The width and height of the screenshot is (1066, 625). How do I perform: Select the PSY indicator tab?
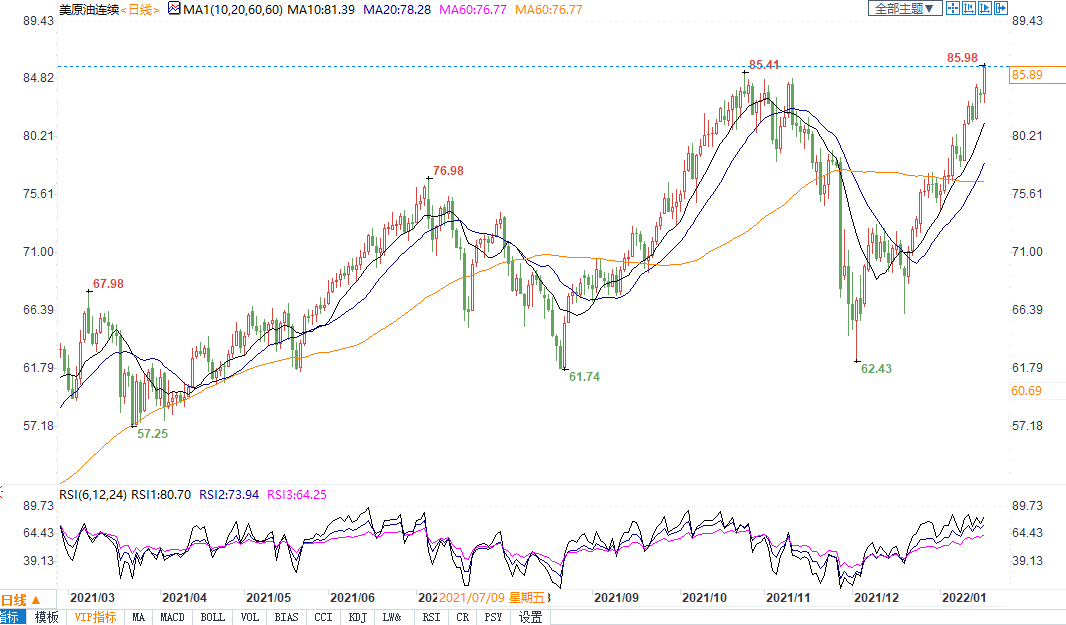[494, 617]
